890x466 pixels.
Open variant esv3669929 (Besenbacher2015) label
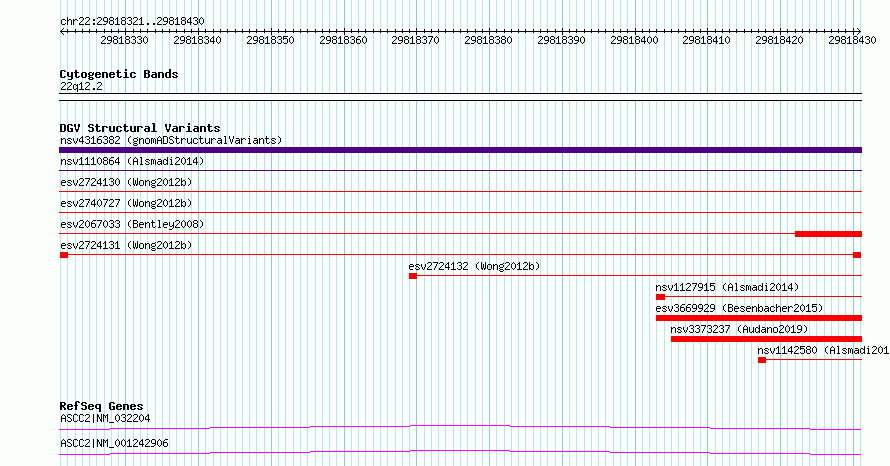pyautogui.click(x=739, y=308)
